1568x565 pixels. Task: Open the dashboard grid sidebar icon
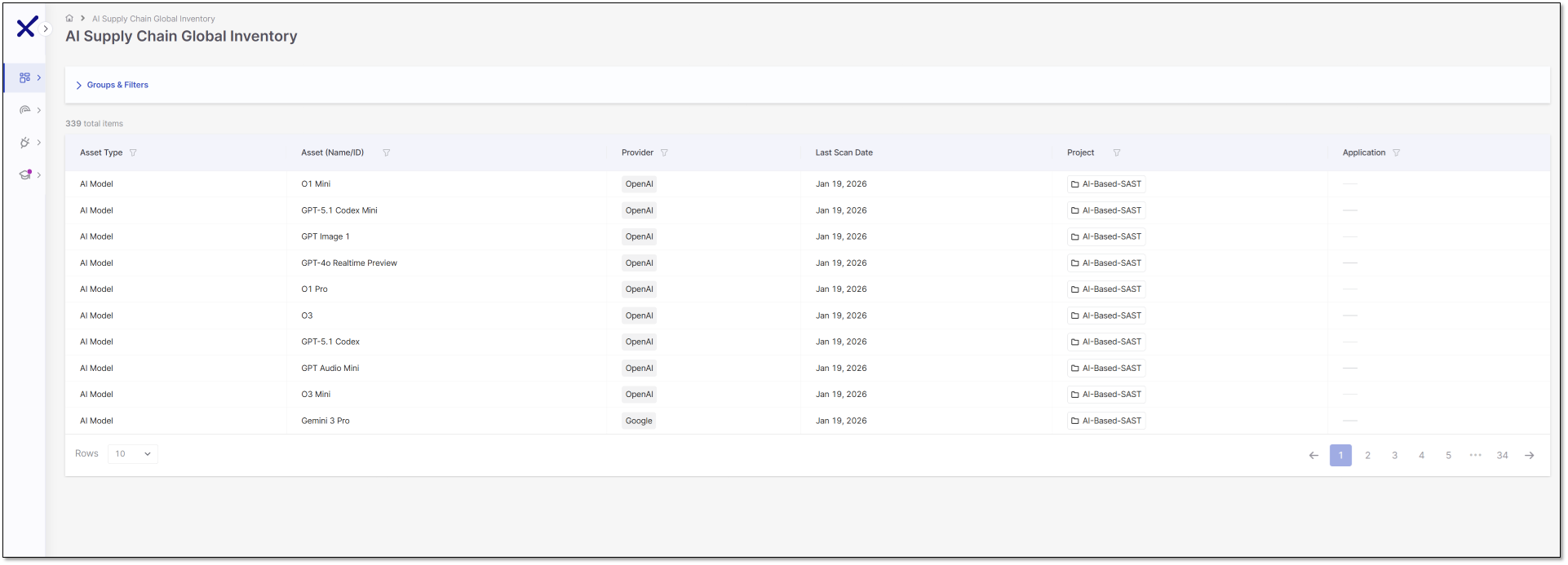(25, 77)
